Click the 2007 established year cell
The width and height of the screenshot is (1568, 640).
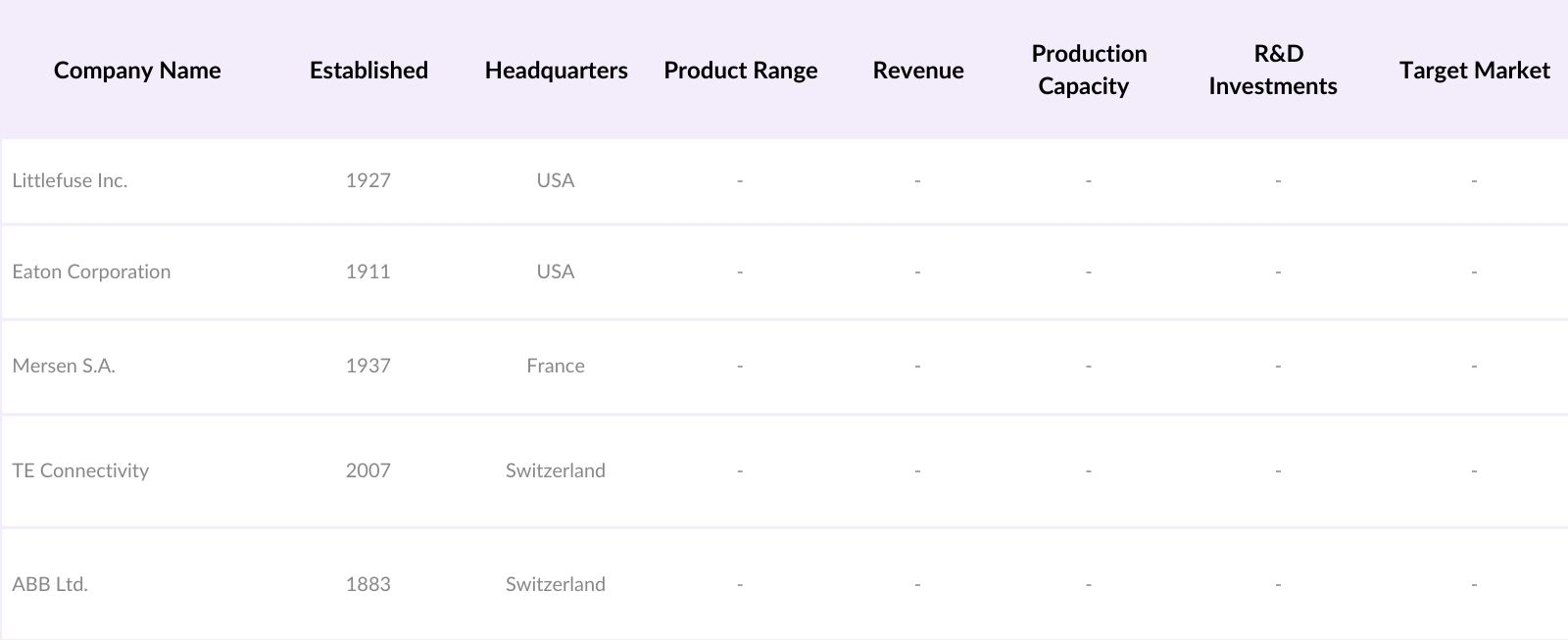367,470
